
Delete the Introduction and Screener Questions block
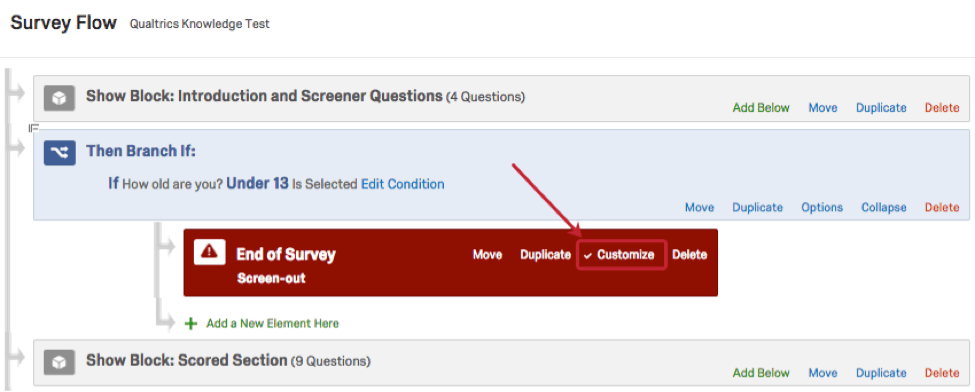click(942, 108)
